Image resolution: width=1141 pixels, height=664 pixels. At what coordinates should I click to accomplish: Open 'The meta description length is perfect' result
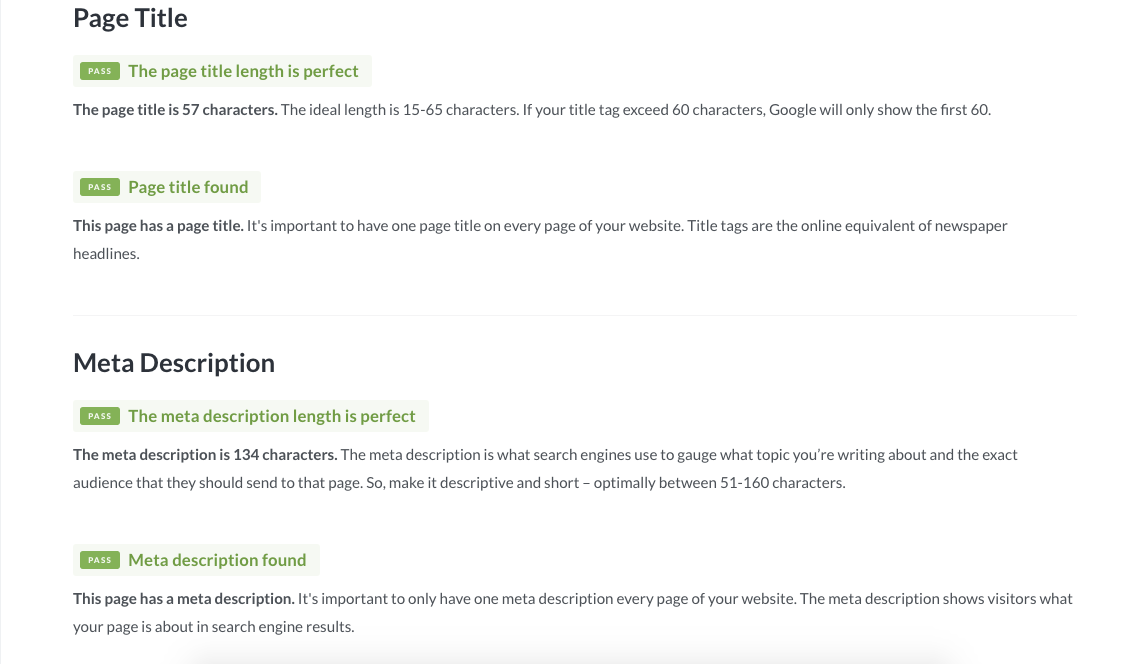click(271, 416)
